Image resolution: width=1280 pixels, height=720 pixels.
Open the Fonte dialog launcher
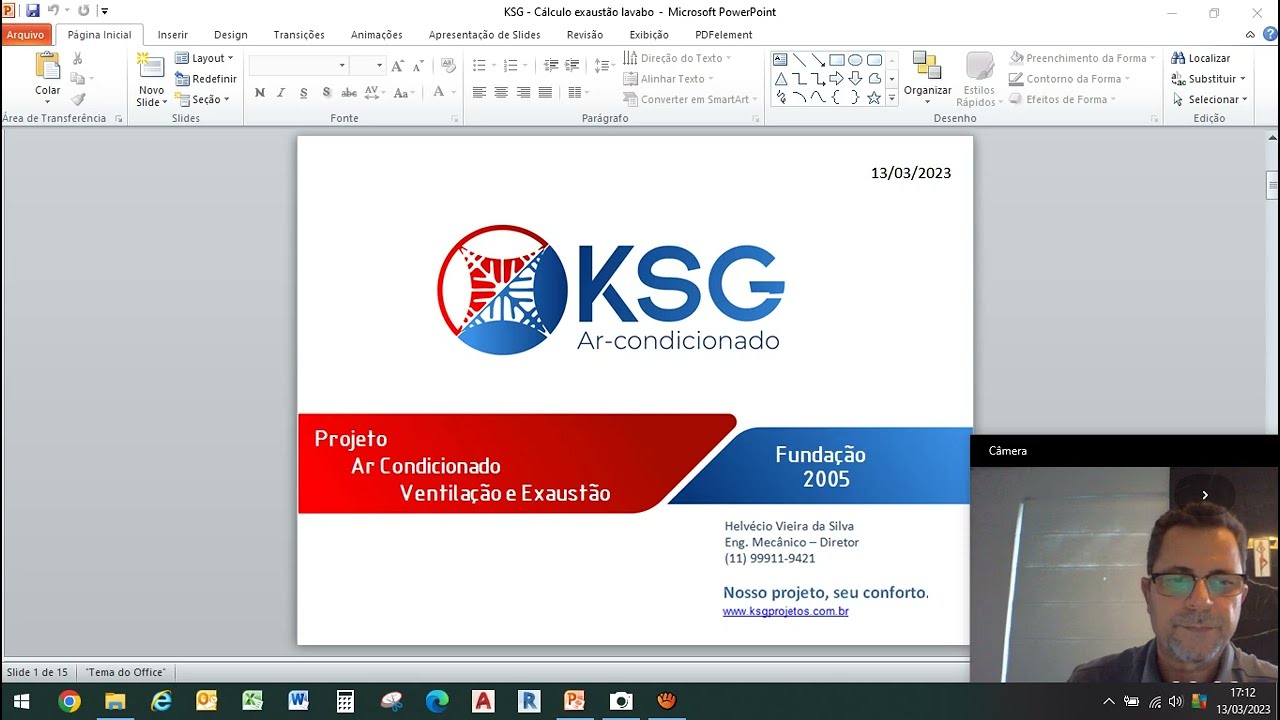[455, 119]
